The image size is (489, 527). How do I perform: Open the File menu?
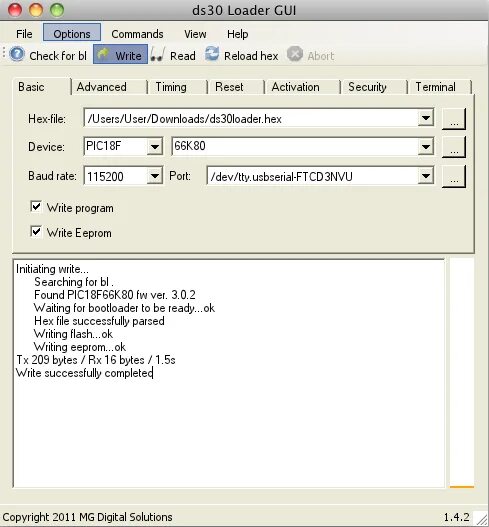pyautogui.click(x=24, y=34)
